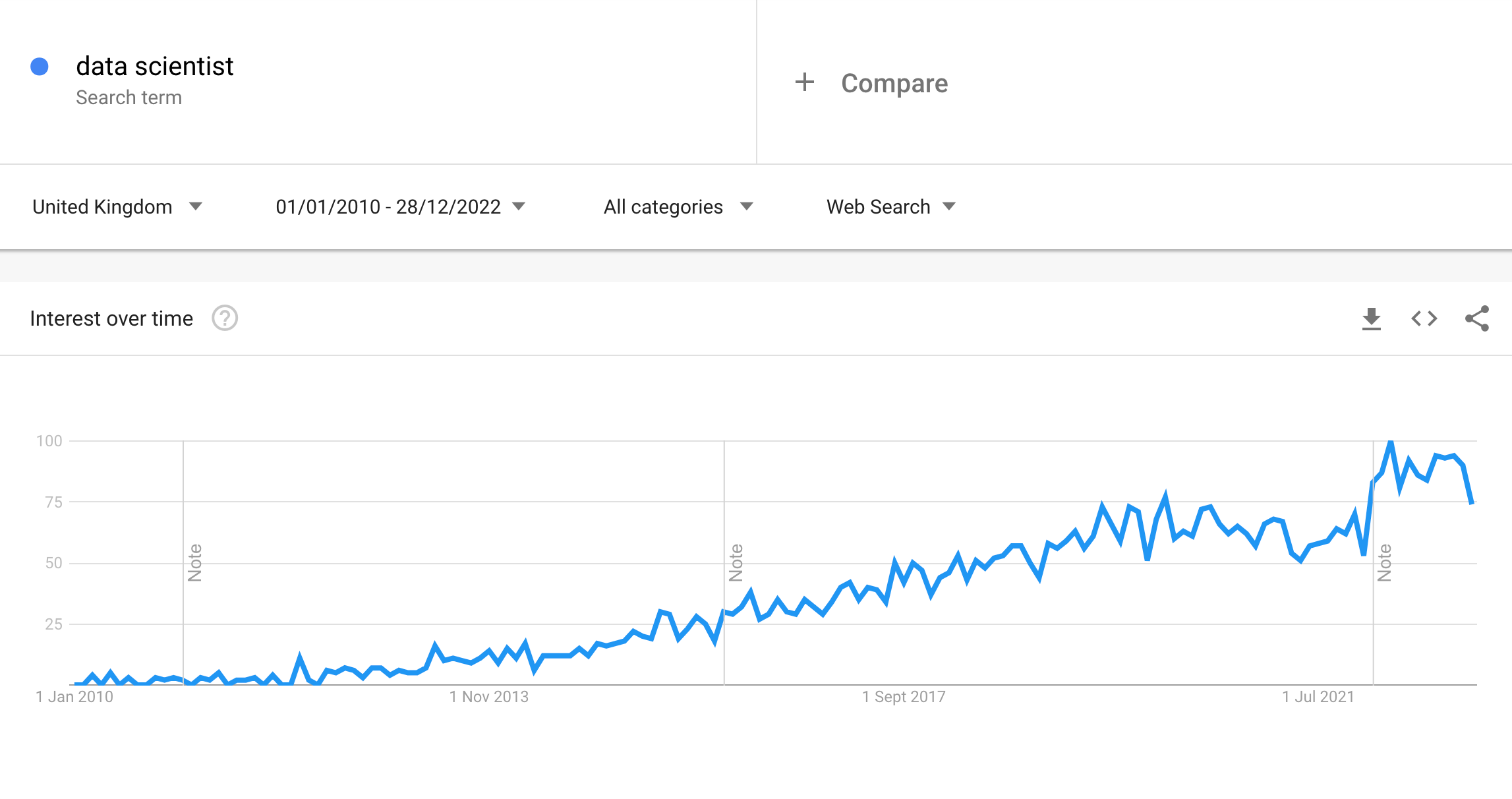
Task: Click the Compare text to add term
Action: (x=894, y=84)
